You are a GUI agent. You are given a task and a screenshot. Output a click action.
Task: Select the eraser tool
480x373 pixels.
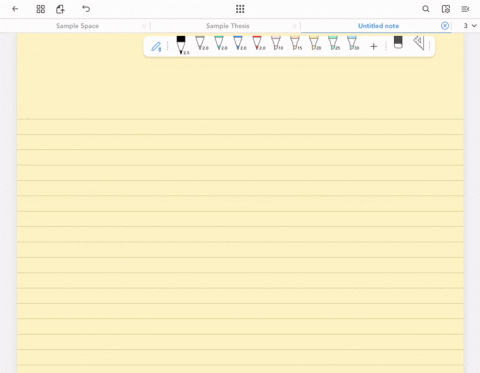point(398,42)
